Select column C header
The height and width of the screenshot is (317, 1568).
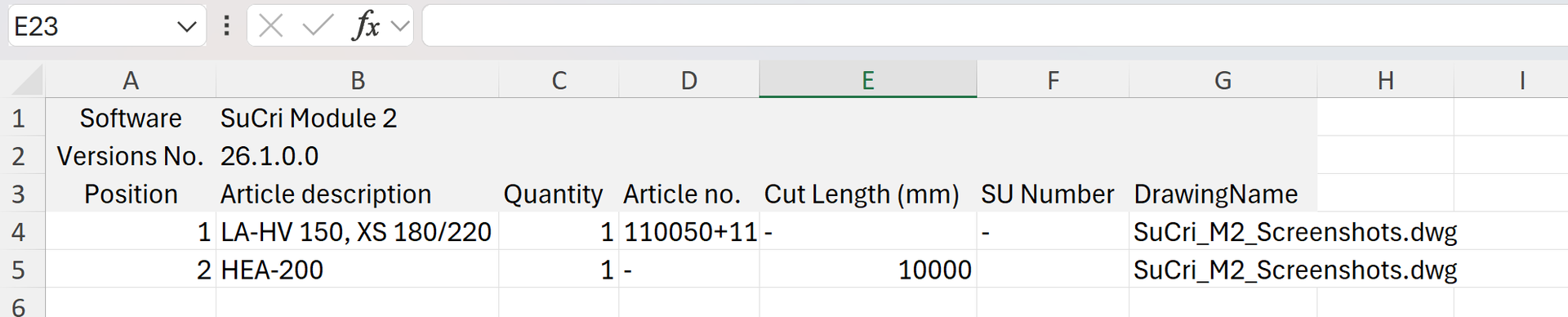click(559, 80)
